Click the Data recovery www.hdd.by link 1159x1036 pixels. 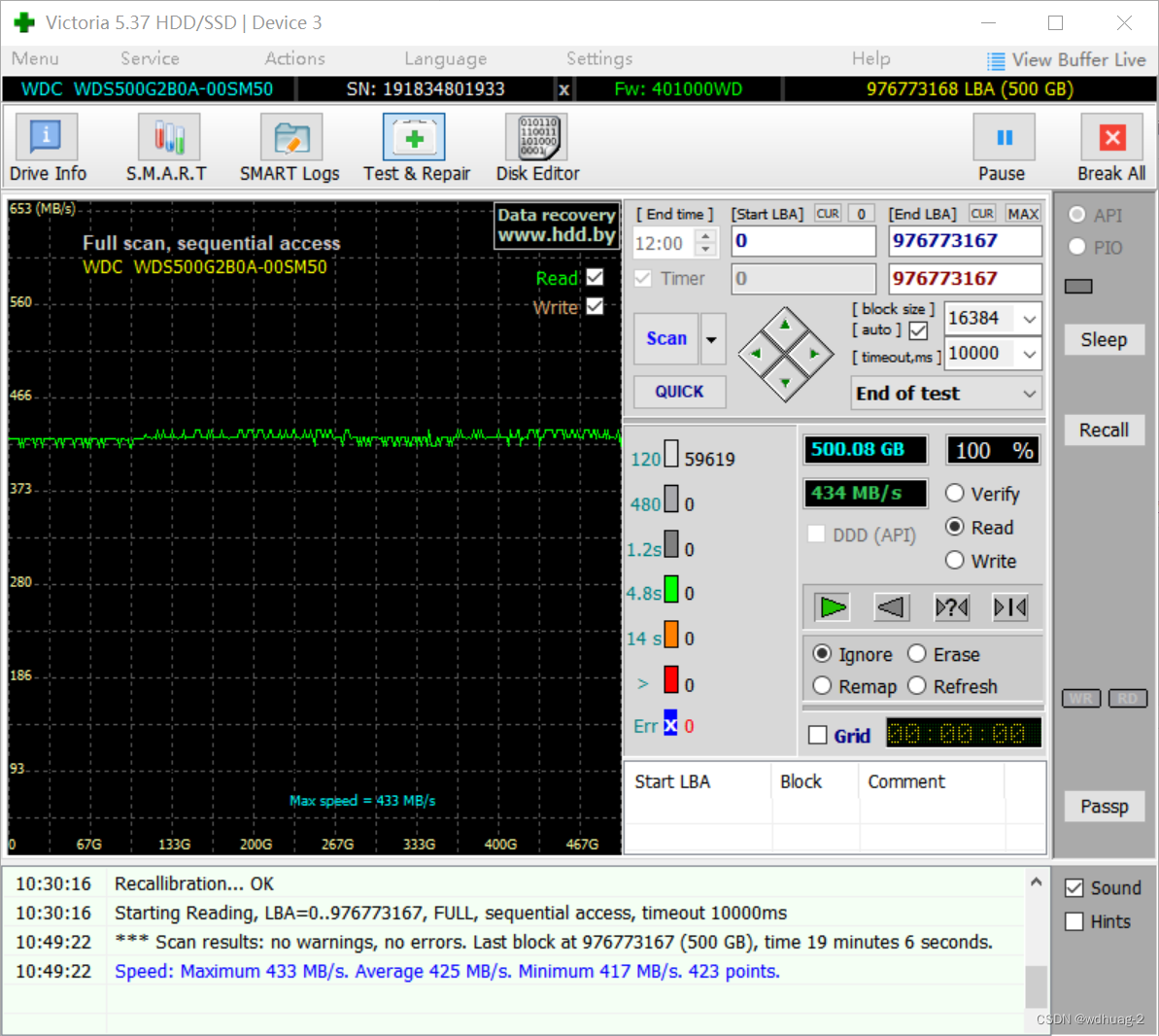click(556, 225)
